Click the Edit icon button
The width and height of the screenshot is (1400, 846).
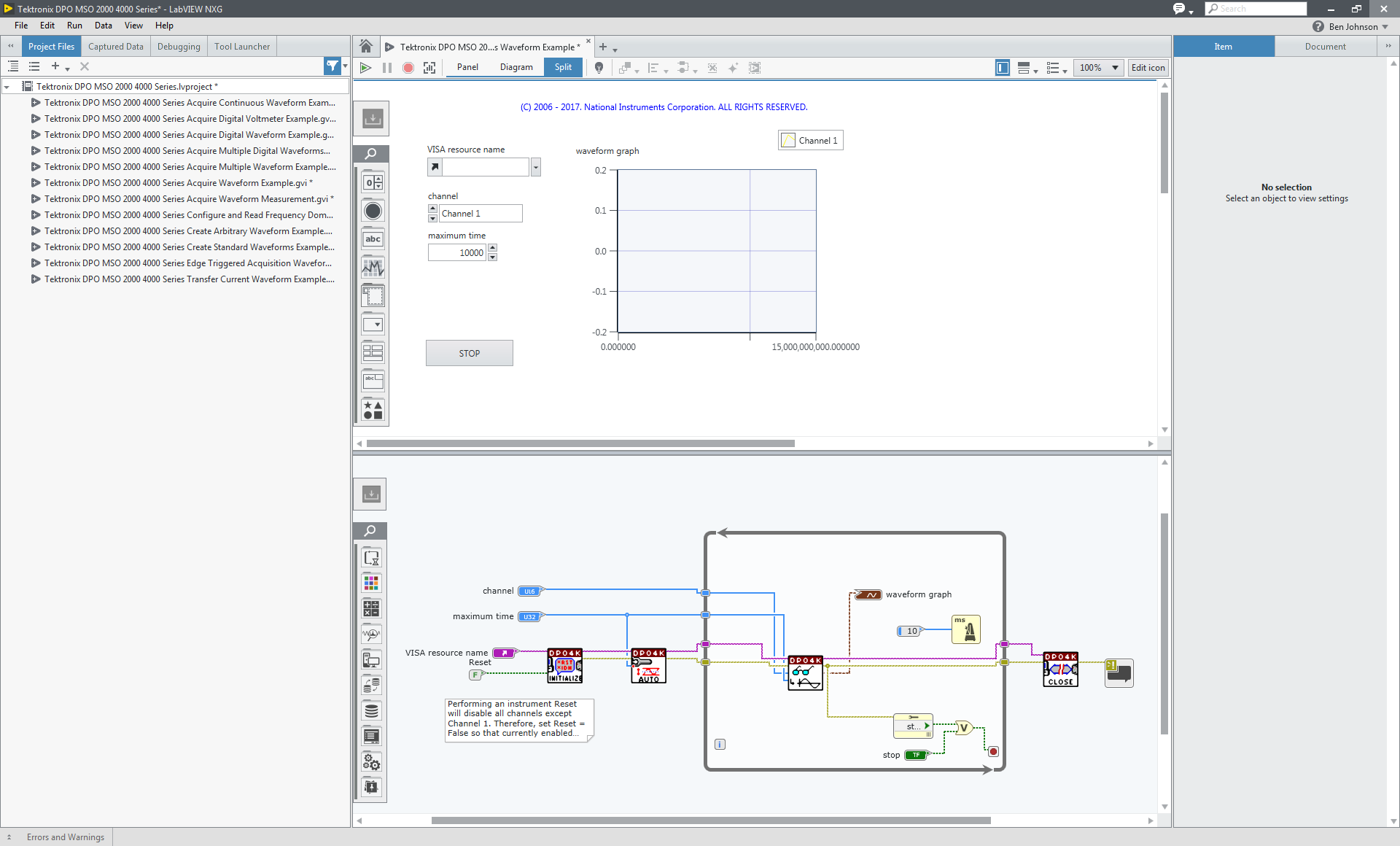click(x=1148, y=68)
